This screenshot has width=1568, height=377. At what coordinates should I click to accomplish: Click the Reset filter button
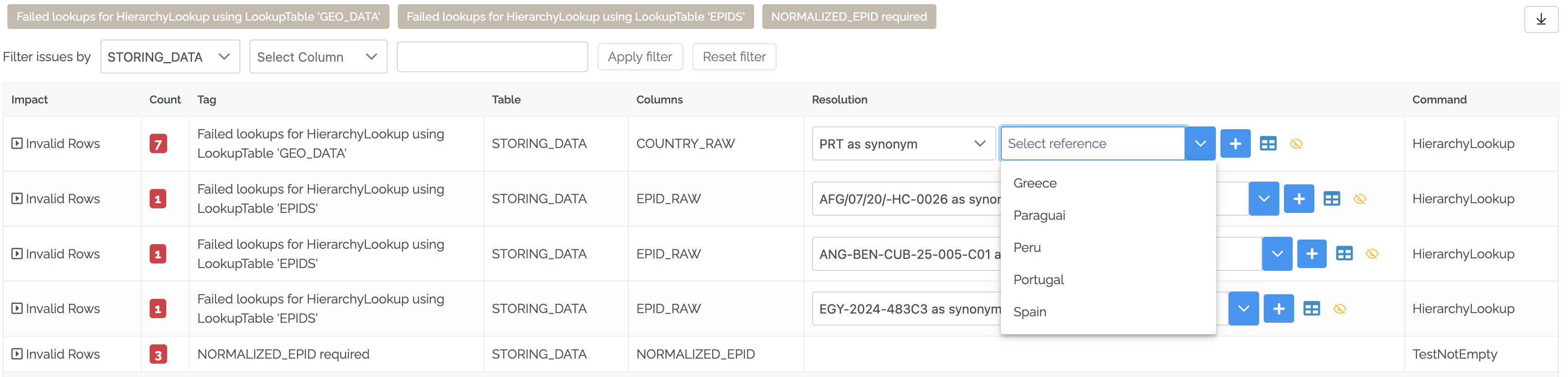pyautogui.click(x=734, y=57)
